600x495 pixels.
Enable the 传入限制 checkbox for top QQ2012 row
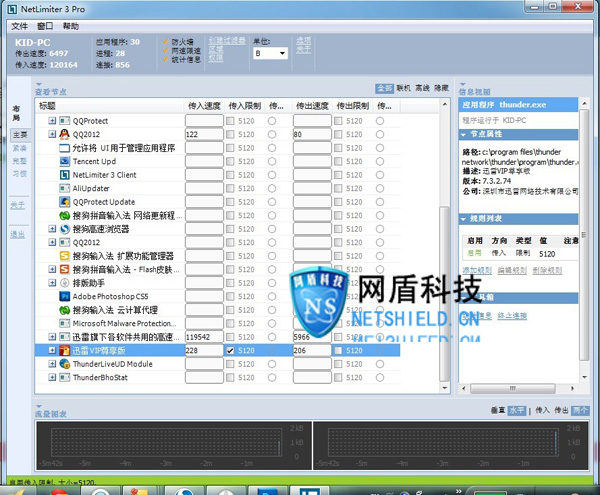coord(230,134)
